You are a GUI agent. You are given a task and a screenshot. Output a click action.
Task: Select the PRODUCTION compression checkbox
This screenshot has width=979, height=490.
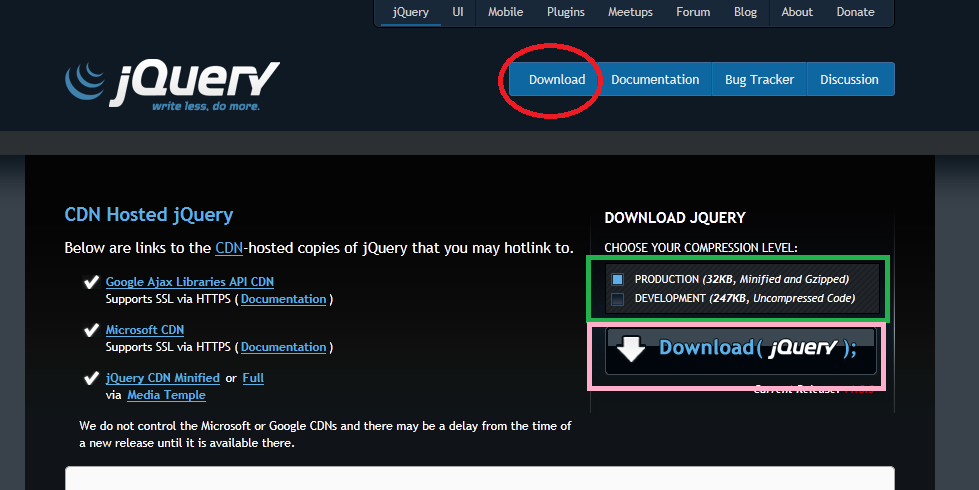(x=617, y=279)
